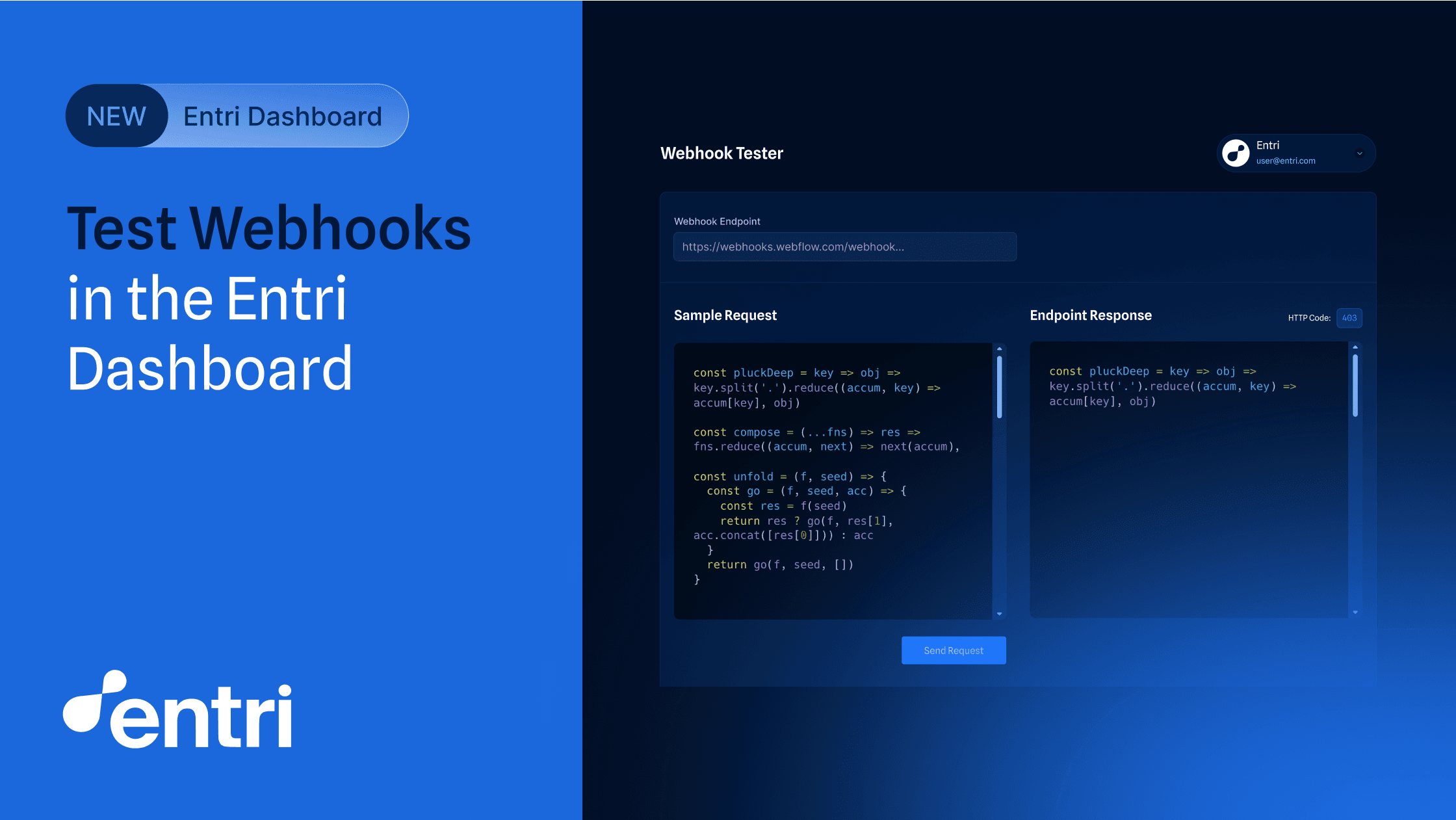Focus the Webhook Endpoint URL field

(x=844, y=247)
